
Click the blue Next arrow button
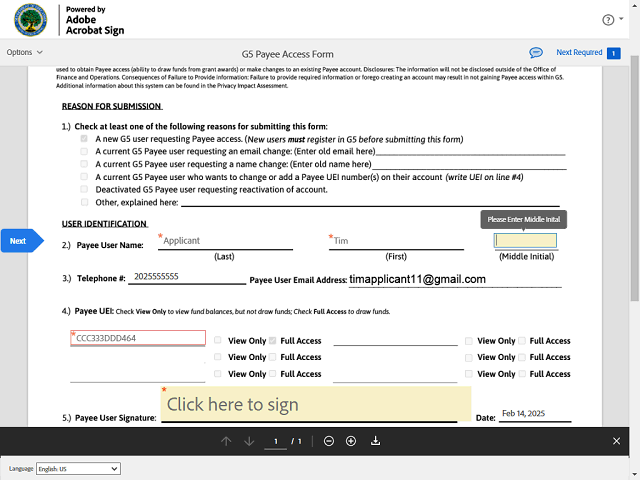pos(20,241)
